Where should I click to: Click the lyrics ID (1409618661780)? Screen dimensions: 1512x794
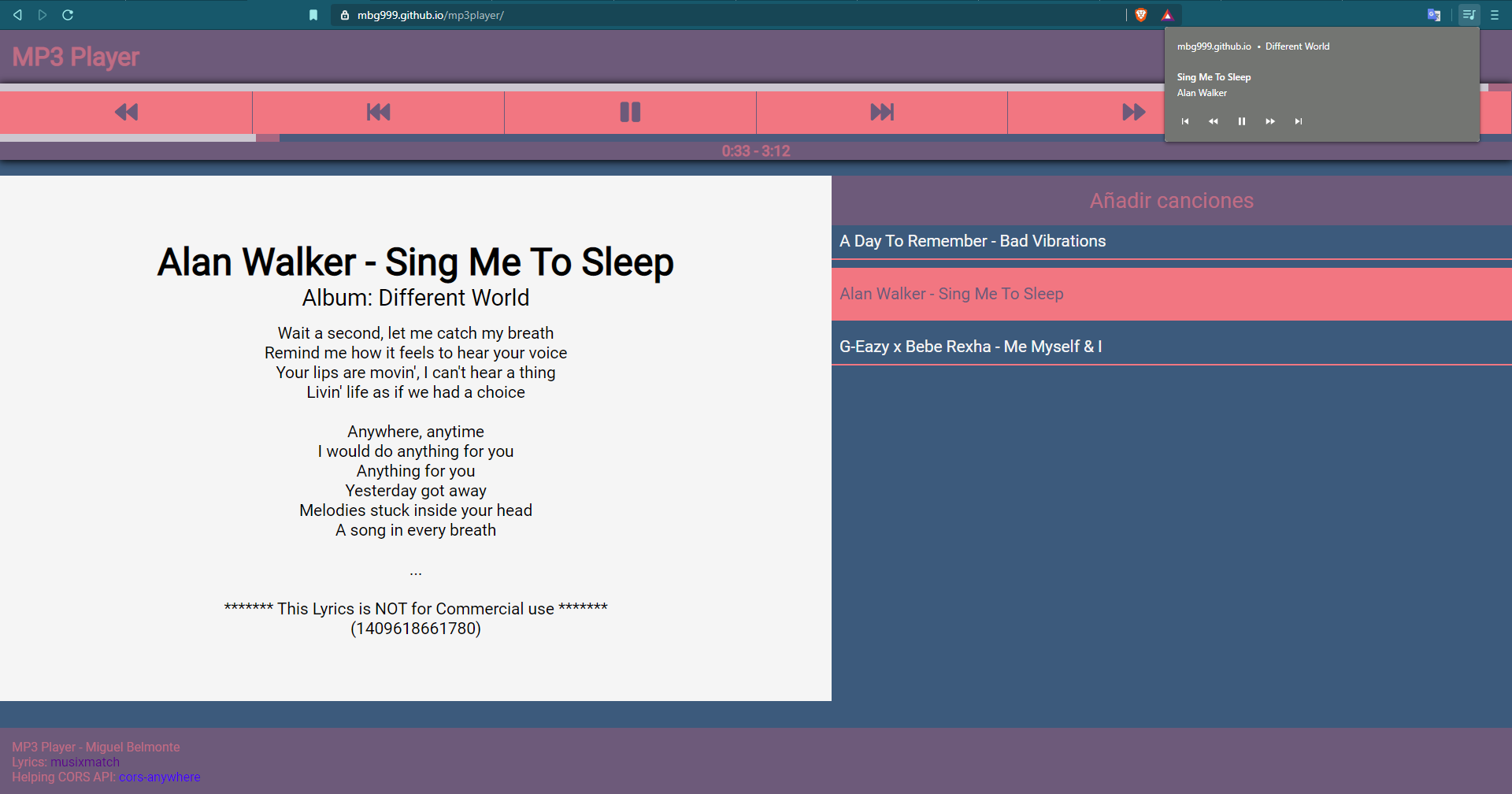pyautogui.click(x=416, y=629)
